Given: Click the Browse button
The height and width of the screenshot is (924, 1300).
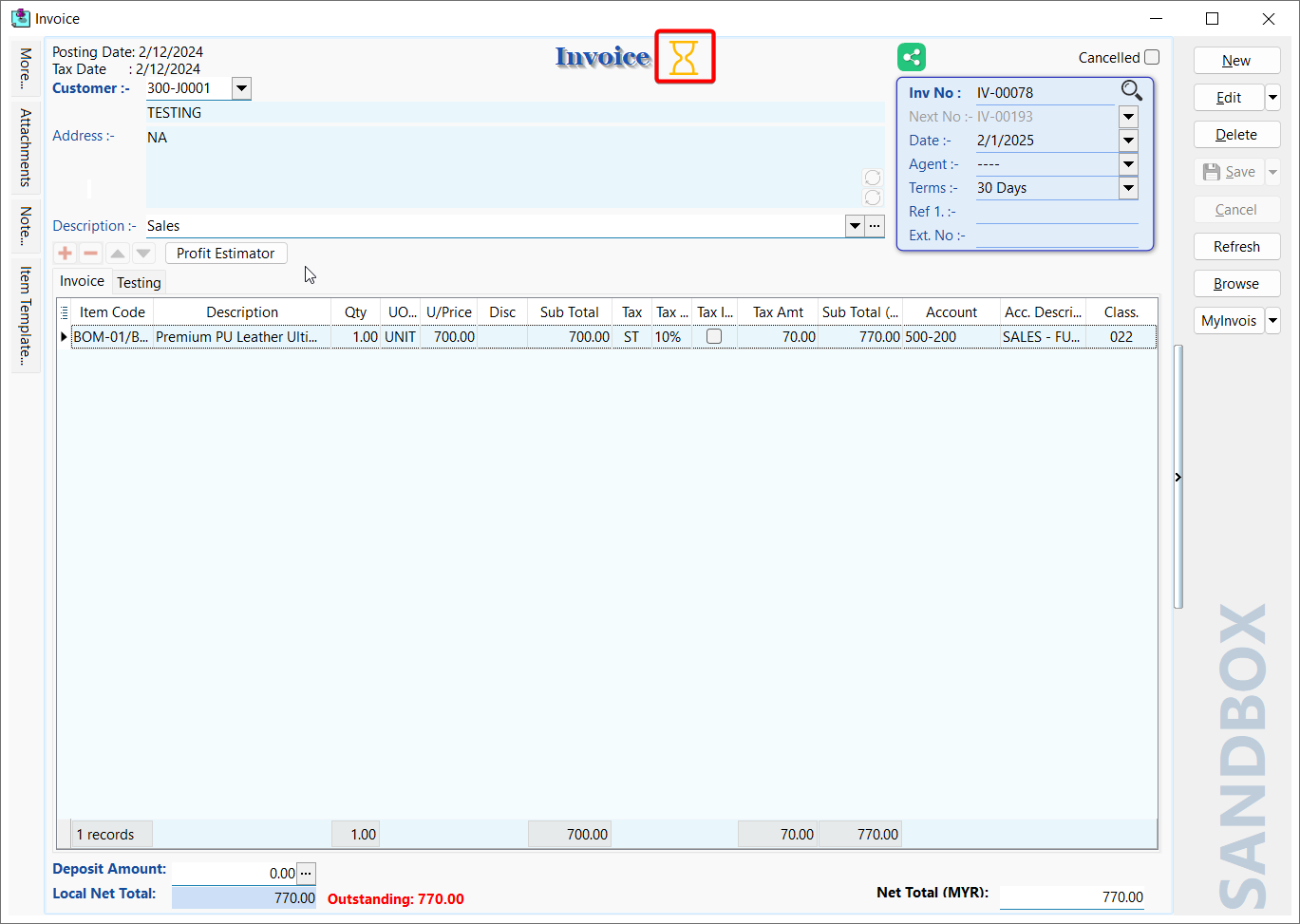Looking at the screenshot, I should pos(1236,284).
